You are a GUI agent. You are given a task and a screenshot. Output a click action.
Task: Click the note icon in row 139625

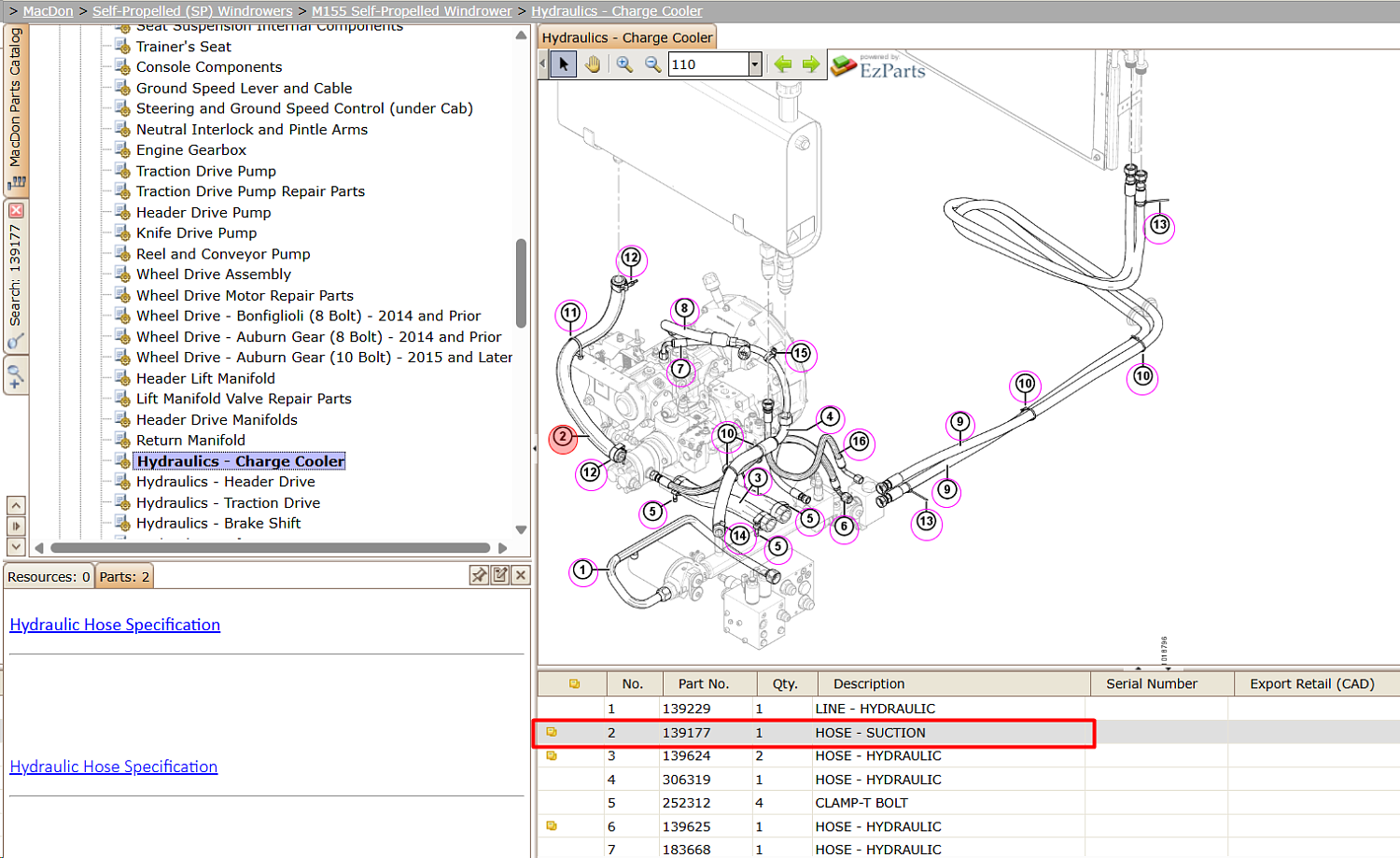552,825
